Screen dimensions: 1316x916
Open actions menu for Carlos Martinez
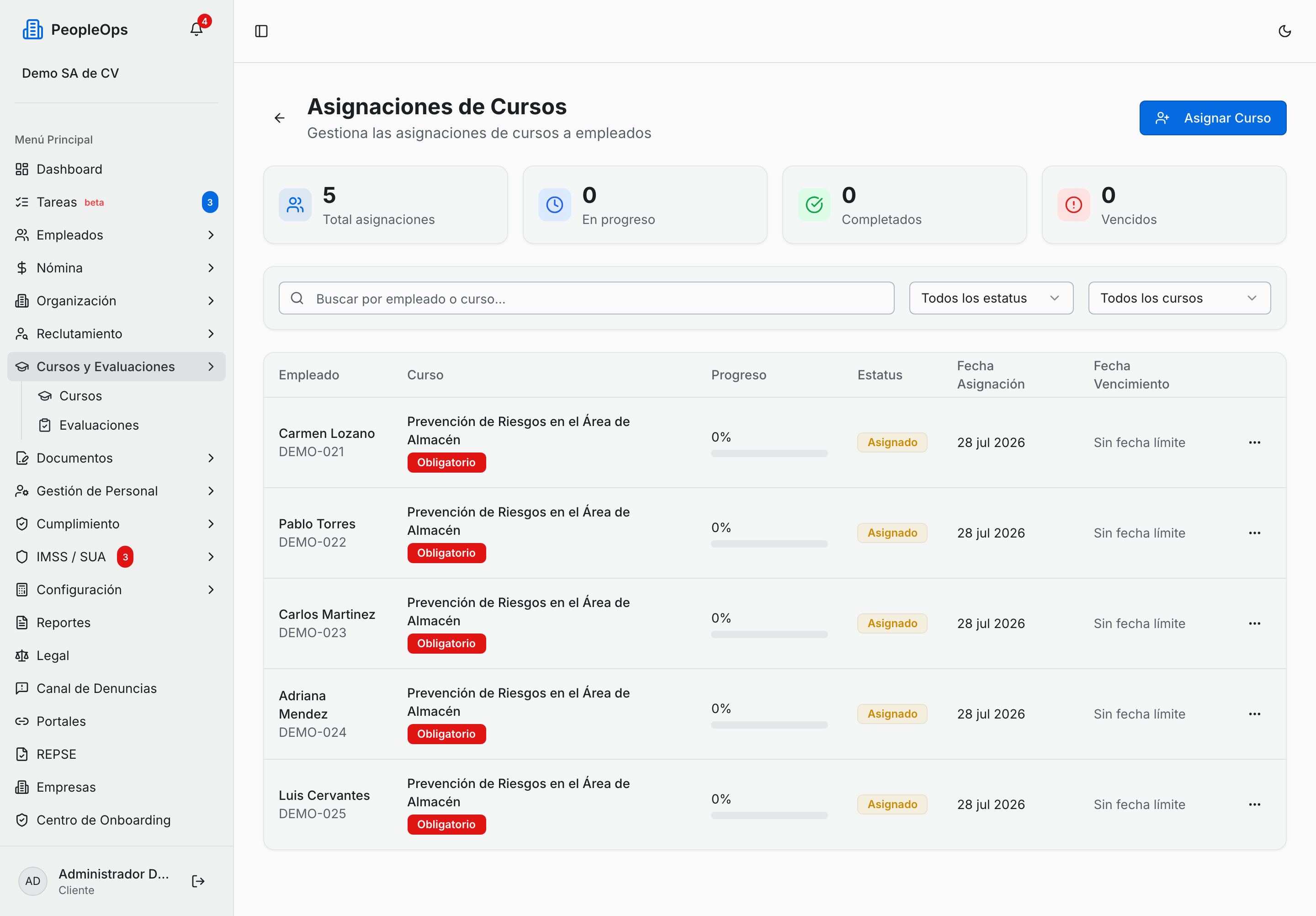point(1255,623)
